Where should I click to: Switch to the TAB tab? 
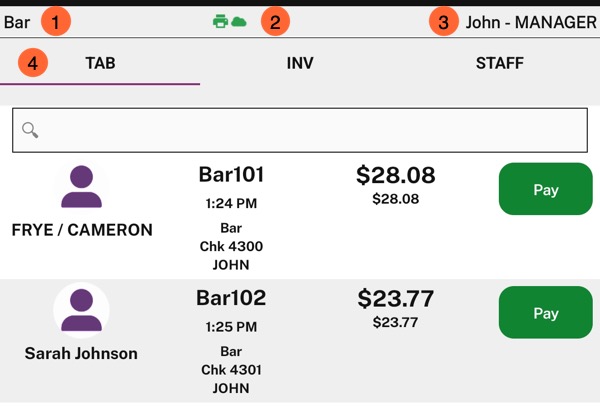(x=100, y=63)
